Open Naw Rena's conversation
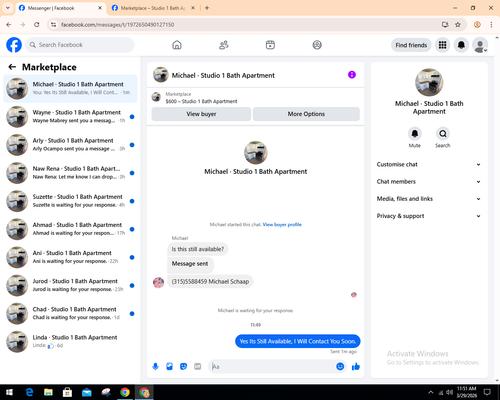 coord(70,173)
